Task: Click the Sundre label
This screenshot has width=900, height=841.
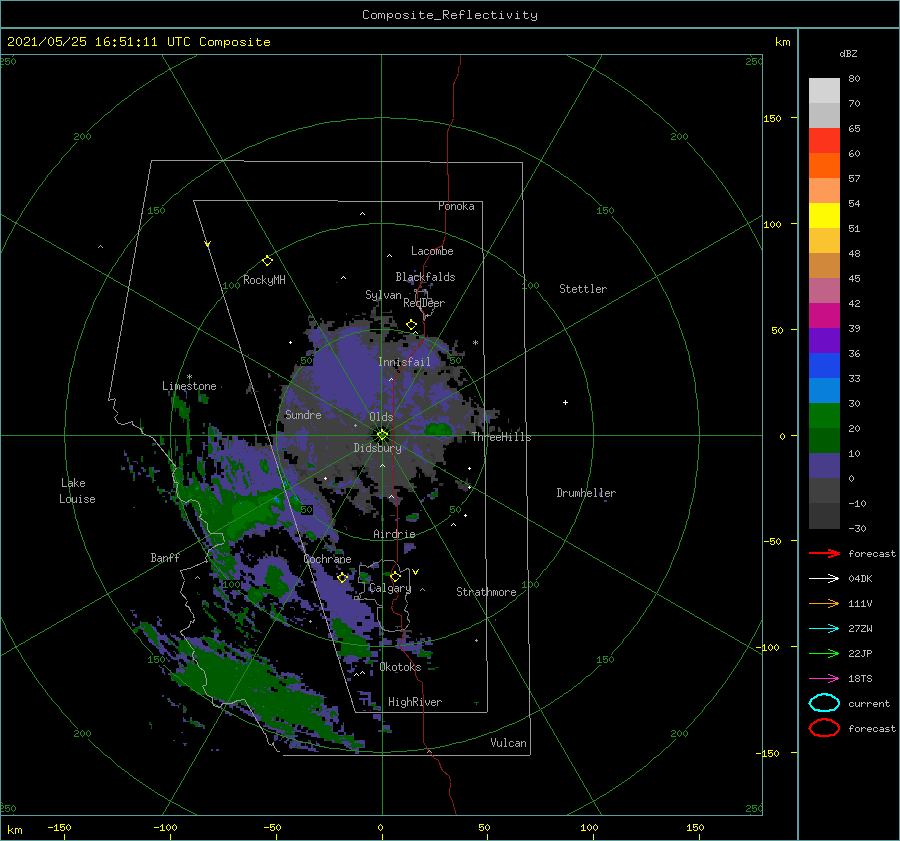Action: coord(303,414)
